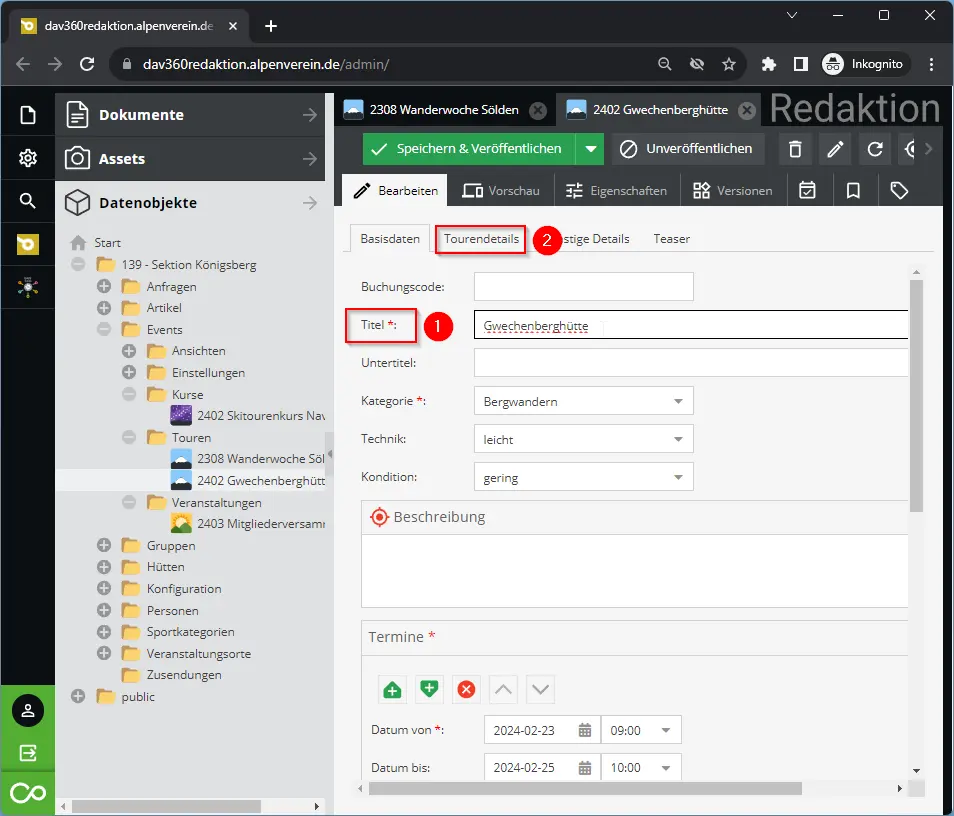Click the Unveröffentlichen button
954x816 pixels.
click(688, 149)
